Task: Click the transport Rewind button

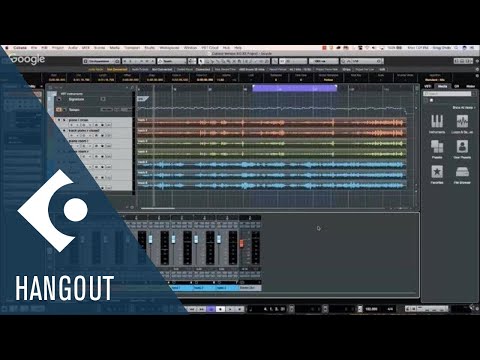Action: point(192,309)
